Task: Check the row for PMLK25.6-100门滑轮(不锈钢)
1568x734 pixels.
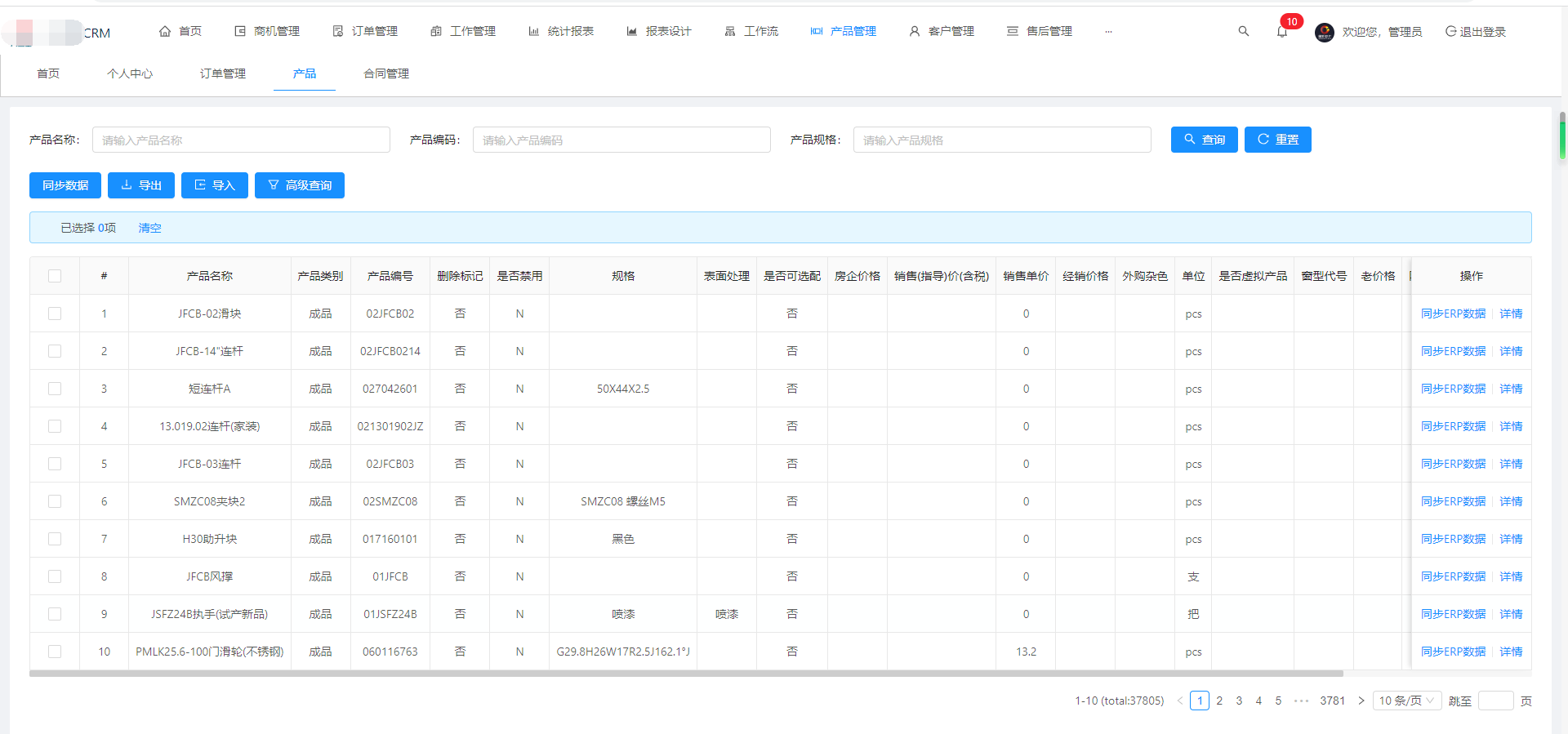Action: pos(55,652)
